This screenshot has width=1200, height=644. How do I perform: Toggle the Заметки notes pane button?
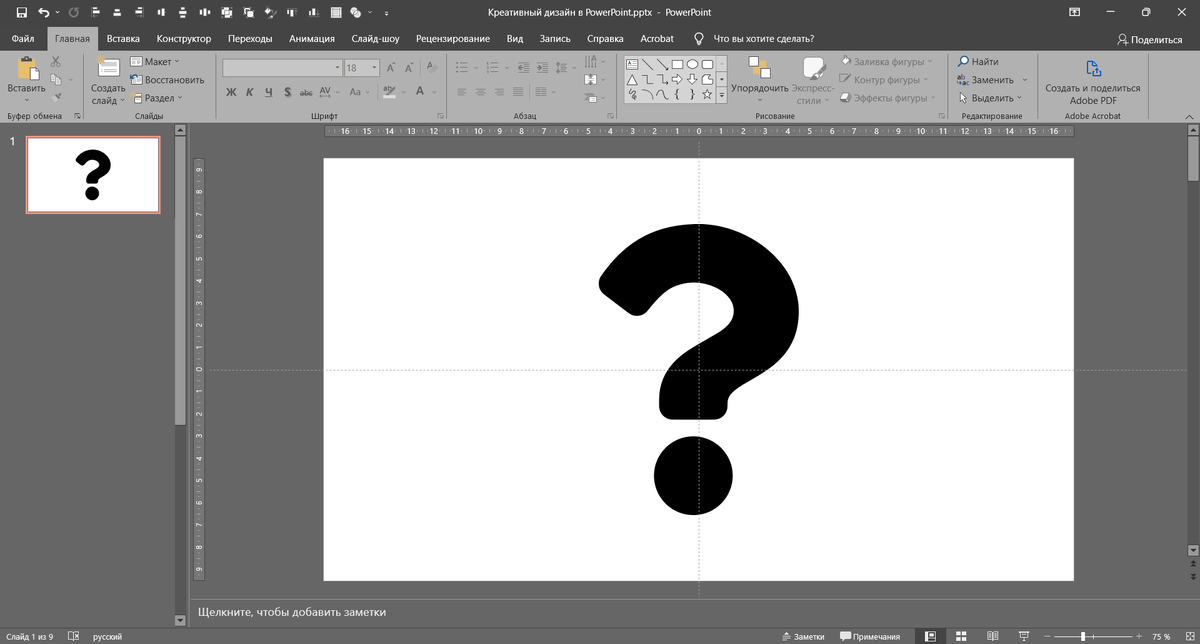[x=803, y=636]
